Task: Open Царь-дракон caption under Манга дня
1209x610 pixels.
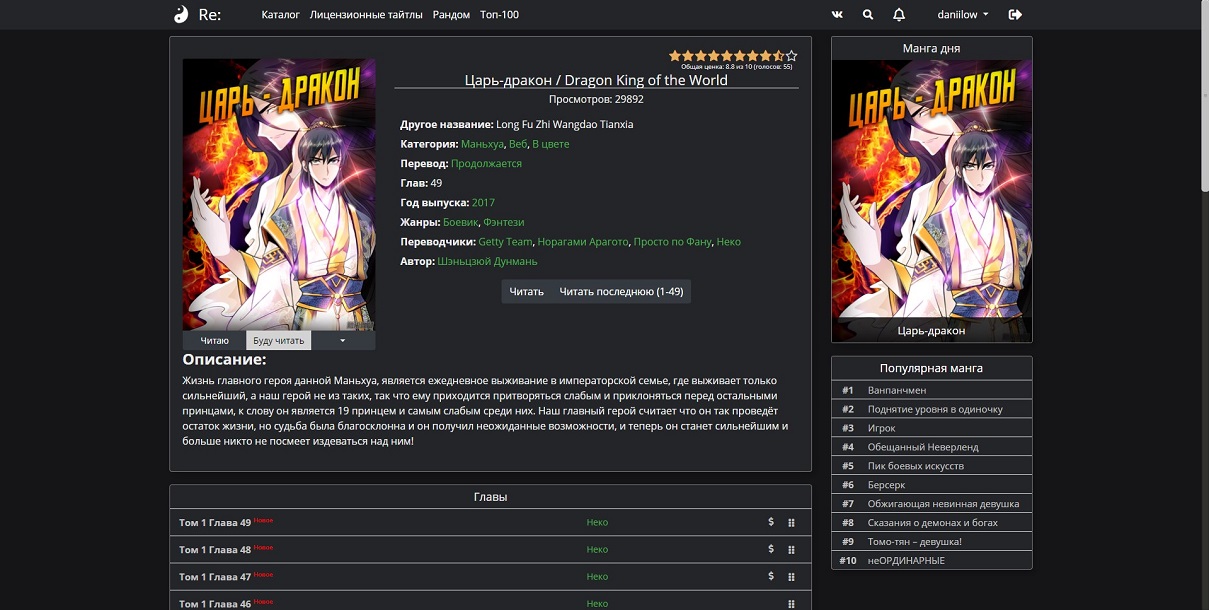Action: pos(931,330)
